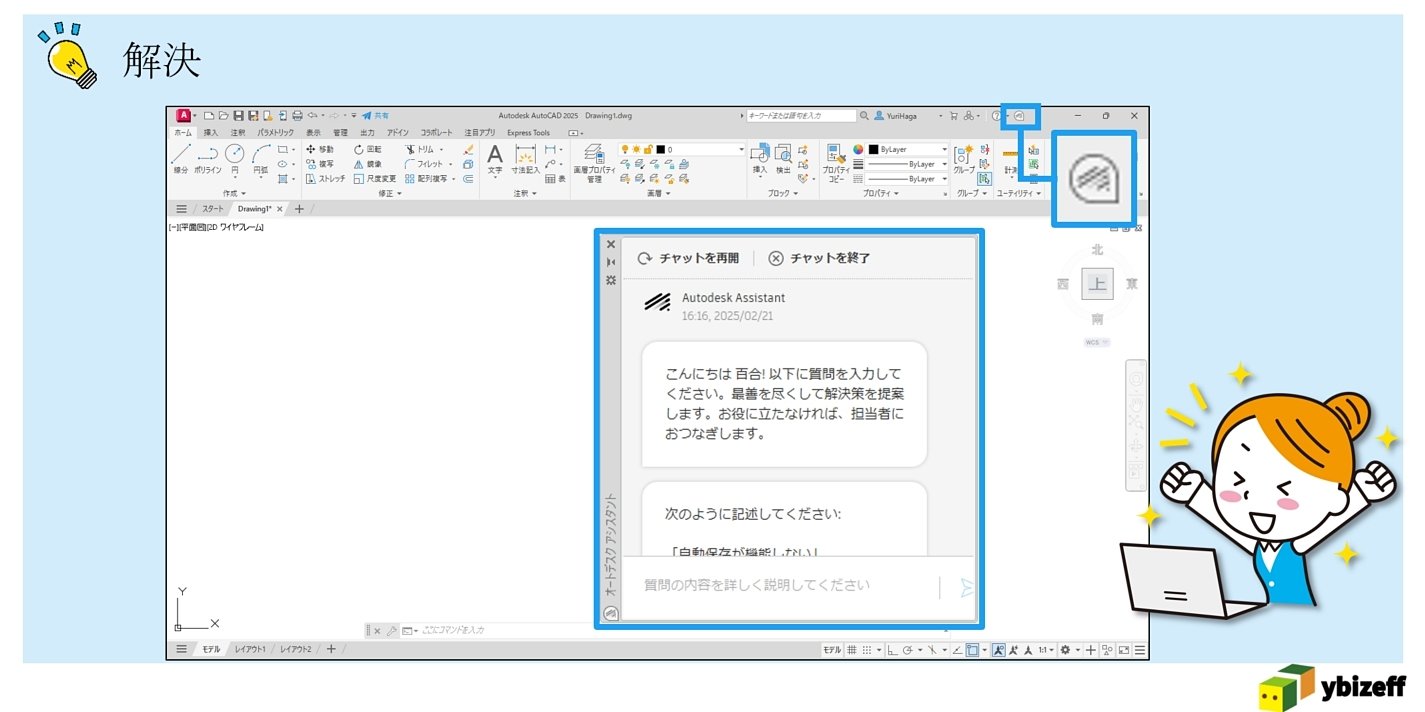Click チャットを終了 to end chat
The height and width of the screenshot is (712, 1425).
819,258
